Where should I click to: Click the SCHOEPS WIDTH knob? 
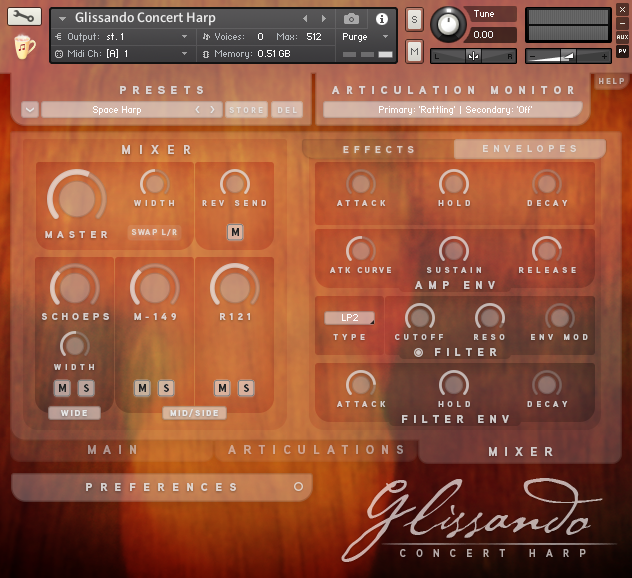pos(75,345)
